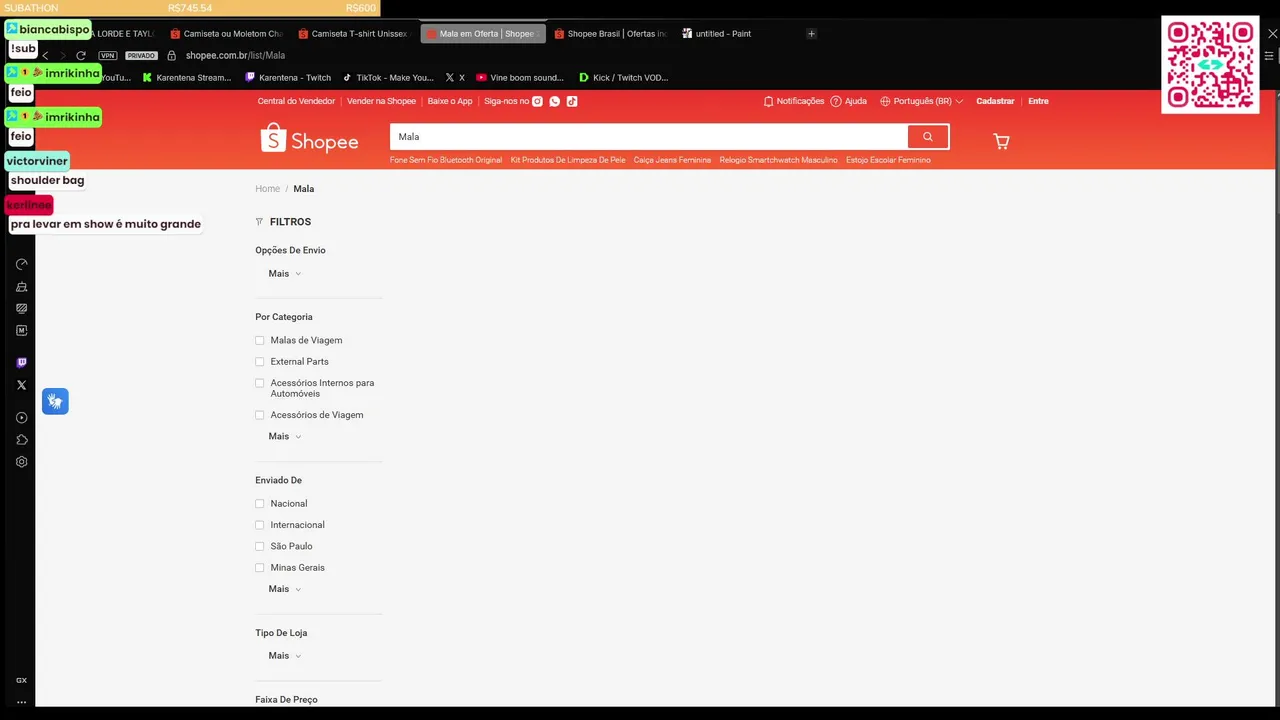Viewport: 1280px width, 720px height.
Task: Open GX Control speedometer in sidebar
Action: 21,265
